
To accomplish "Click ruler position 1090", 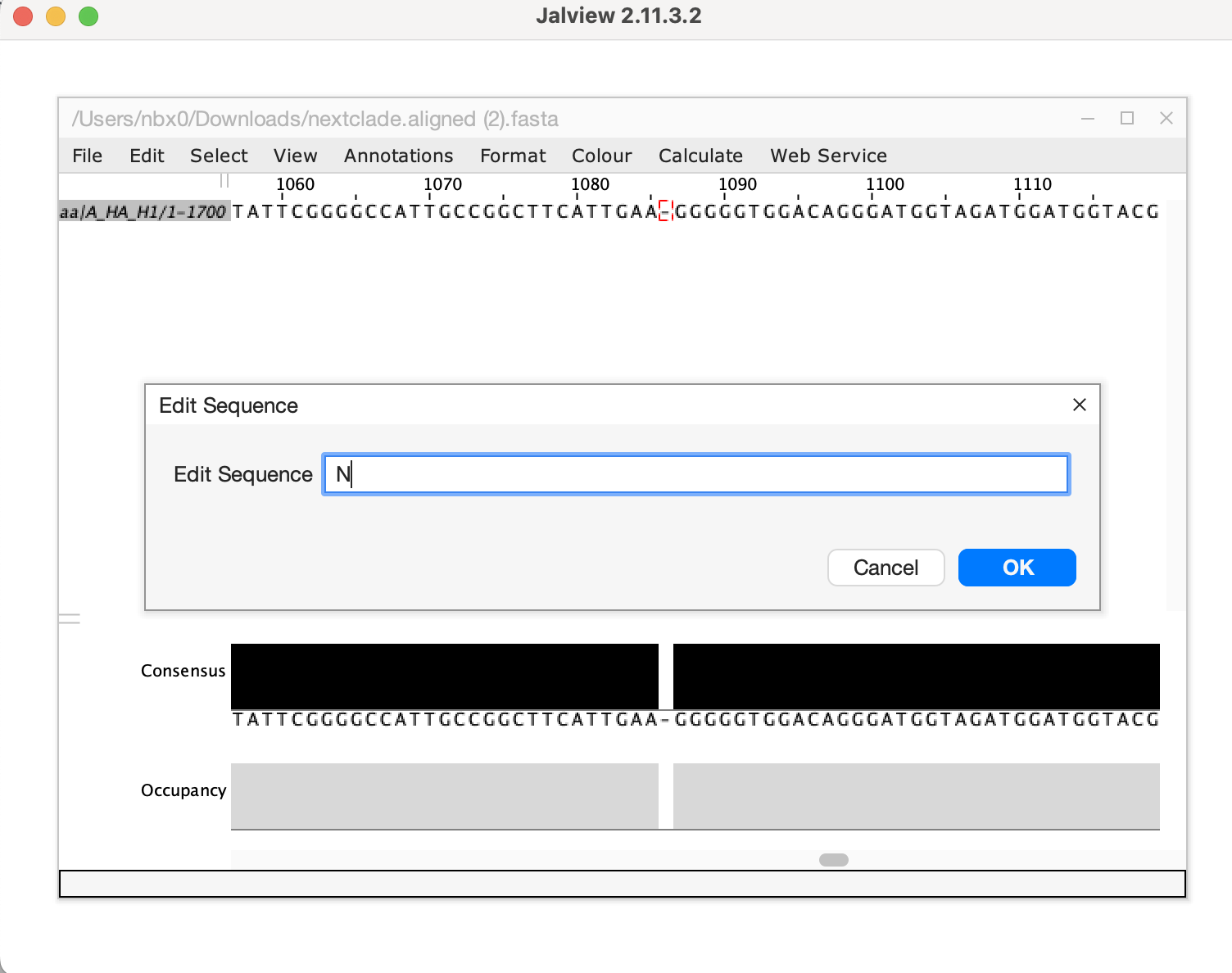I will click(737, 184).
